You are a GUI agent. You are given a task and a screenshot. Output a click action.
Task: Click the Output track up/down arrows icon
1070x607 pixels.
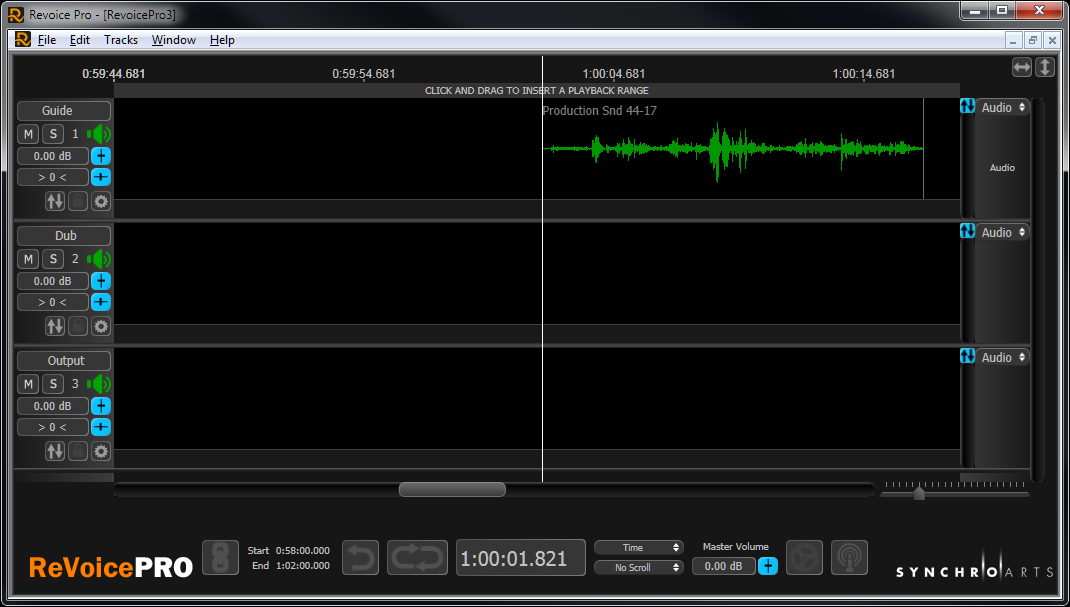(x=55, y=451)
